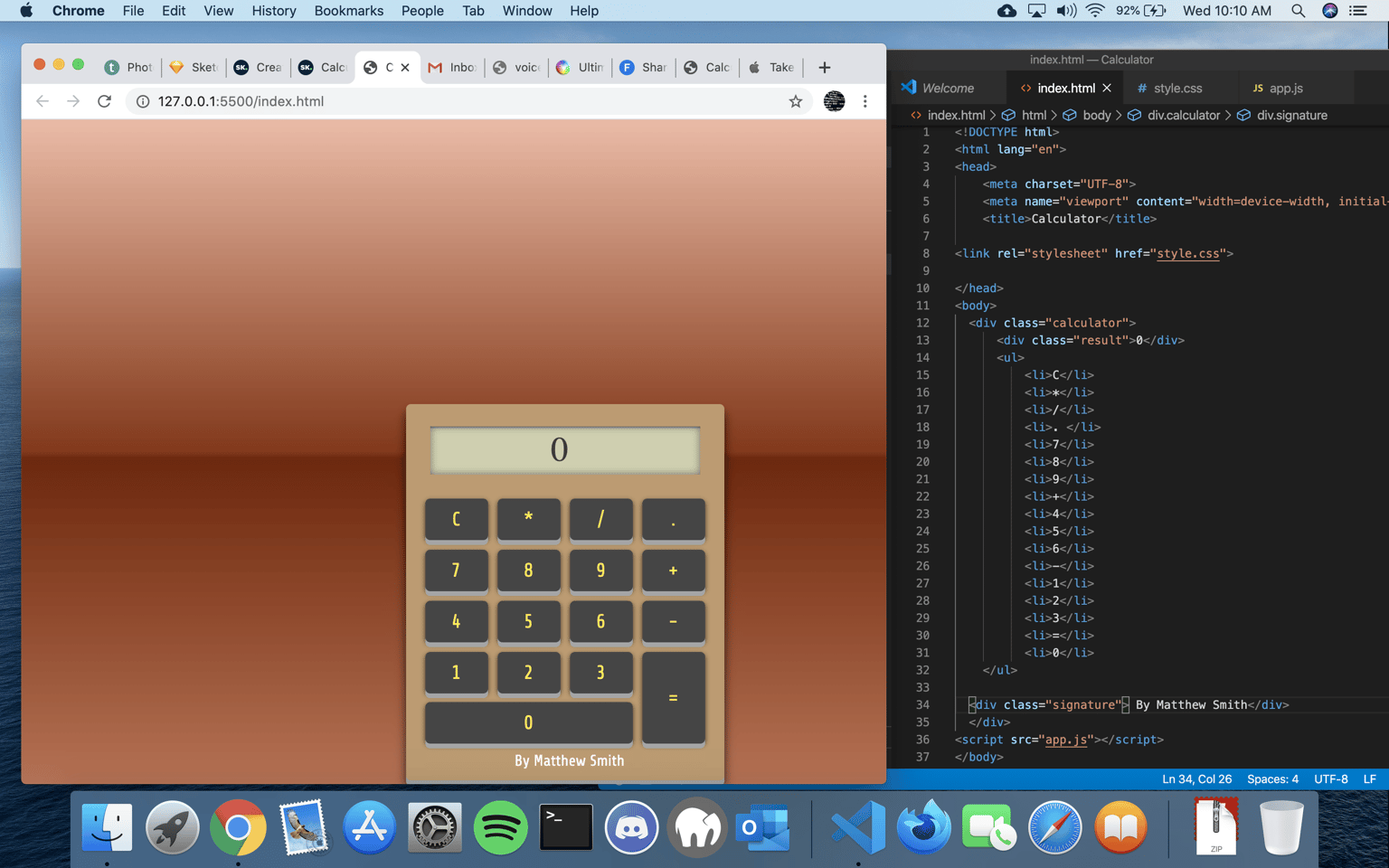
Task: Open the Apple menu
Action: pos(26,11)
